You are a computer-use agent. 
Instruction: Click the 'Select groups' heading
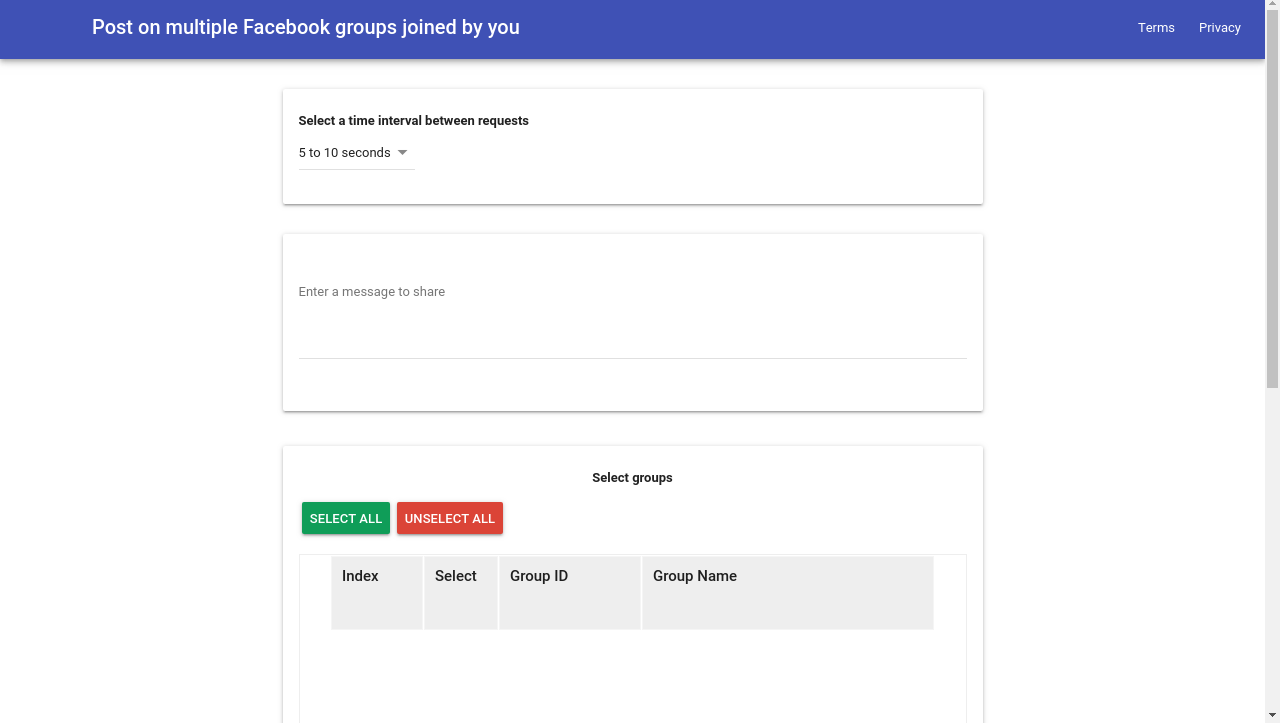pos(632,478)
